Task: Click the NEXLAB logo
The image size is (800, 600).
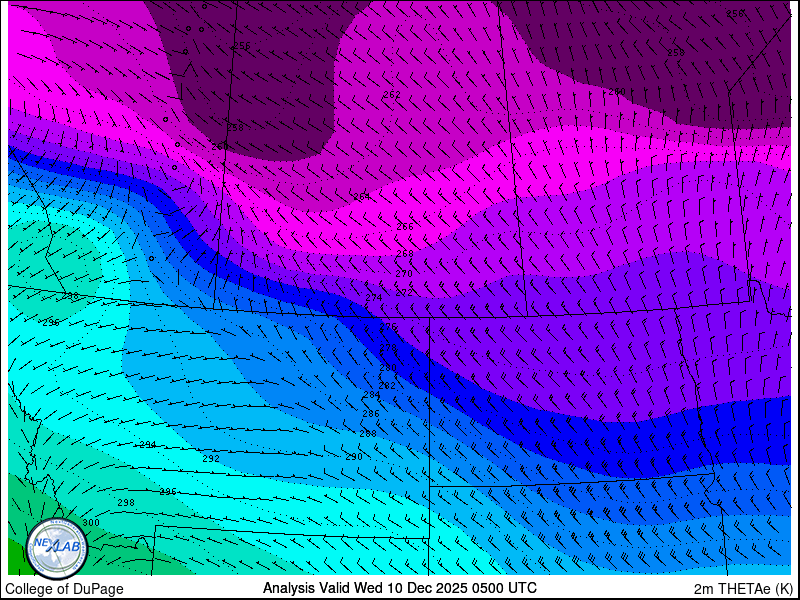Action: tap(57, 549)
